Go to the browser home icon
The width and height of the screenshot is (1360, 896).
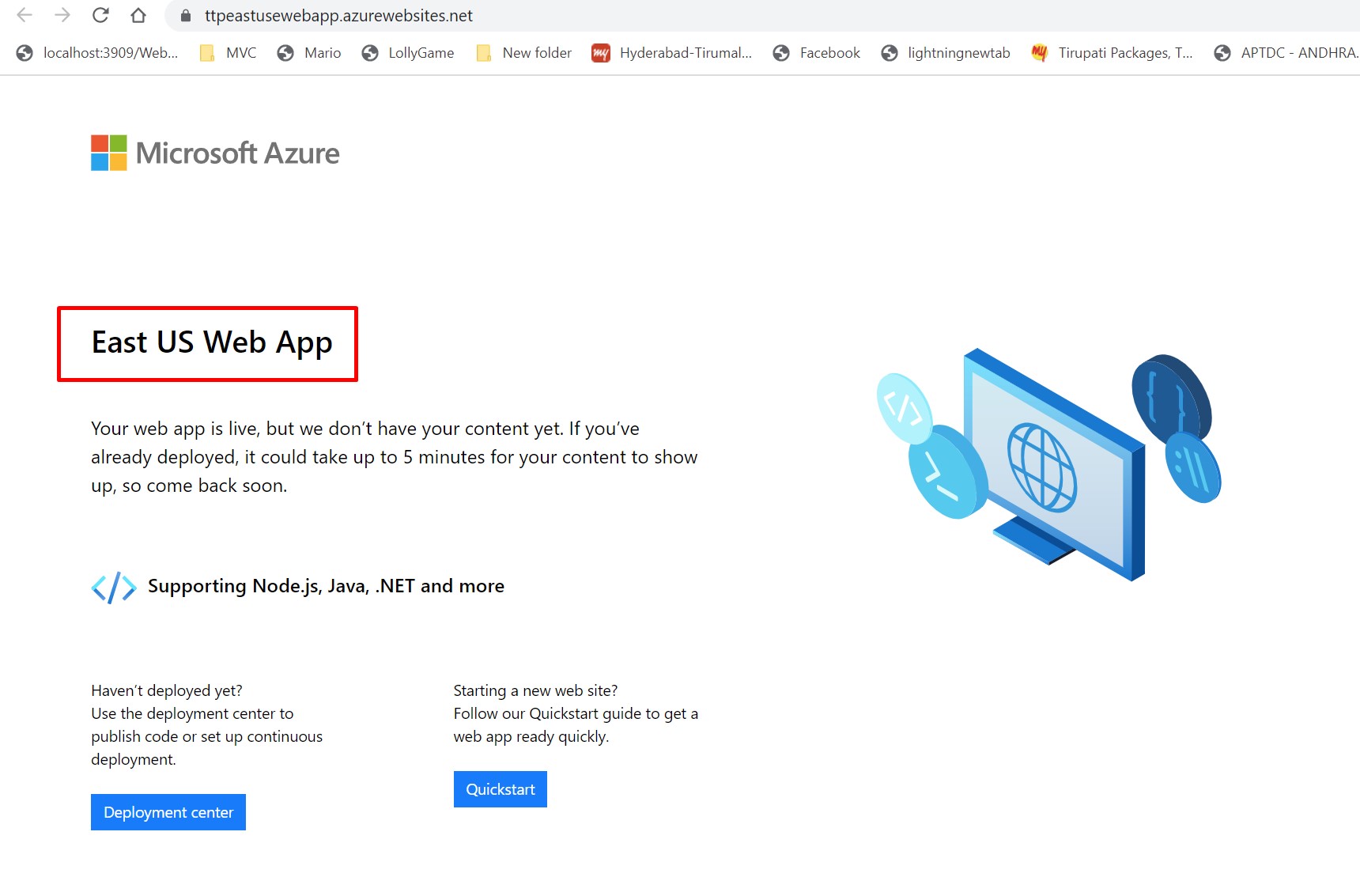pyautogui.click(x=138, y=15)
